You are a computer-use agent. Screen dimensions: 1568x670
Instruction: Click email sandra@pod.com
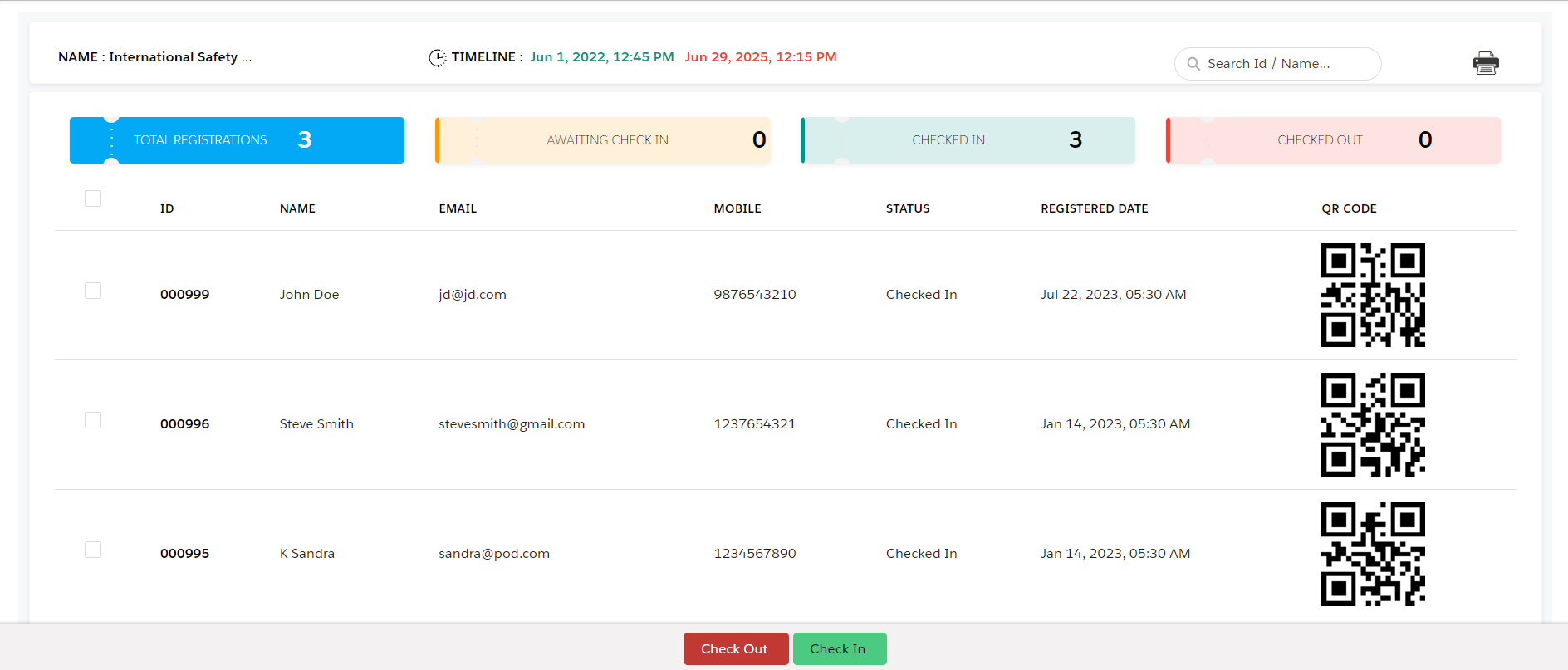click(x=494, y=554)
